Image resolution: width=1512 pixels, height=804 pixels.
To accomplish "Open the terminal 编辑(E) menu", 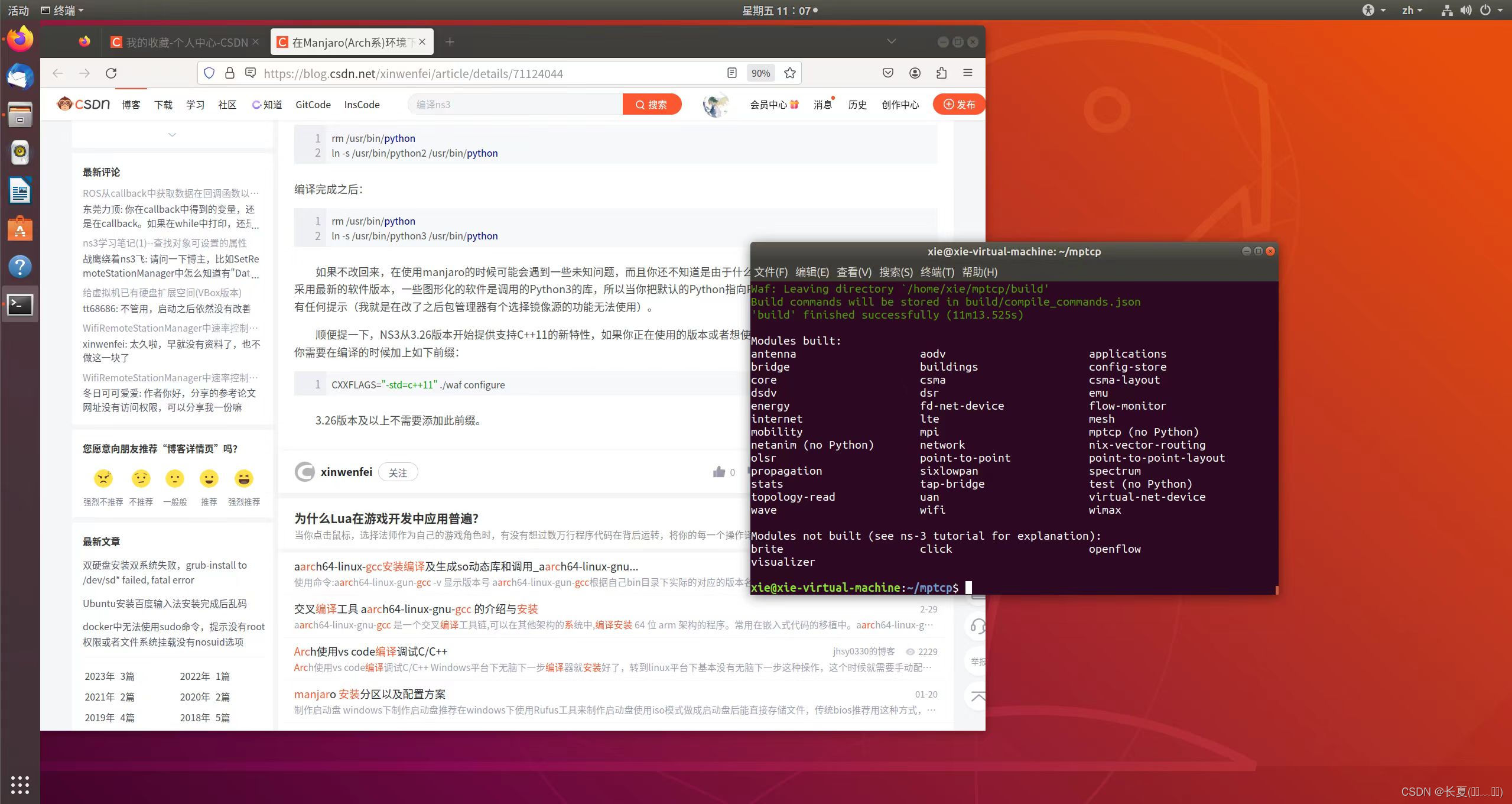I will click(x=814, y=272).
